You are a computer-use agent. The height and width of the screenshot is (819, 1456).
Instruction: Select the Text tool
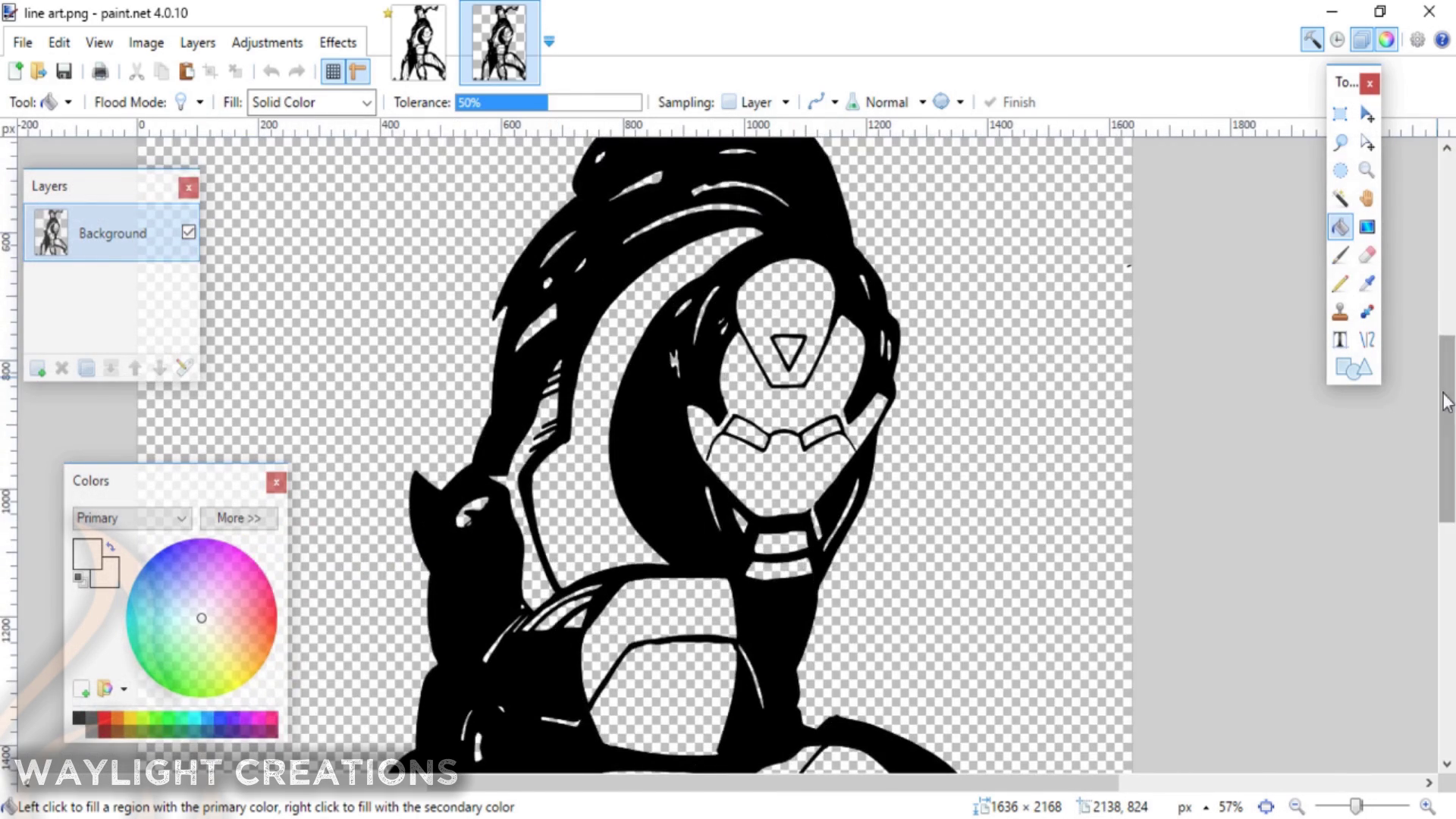(1340, 340)
